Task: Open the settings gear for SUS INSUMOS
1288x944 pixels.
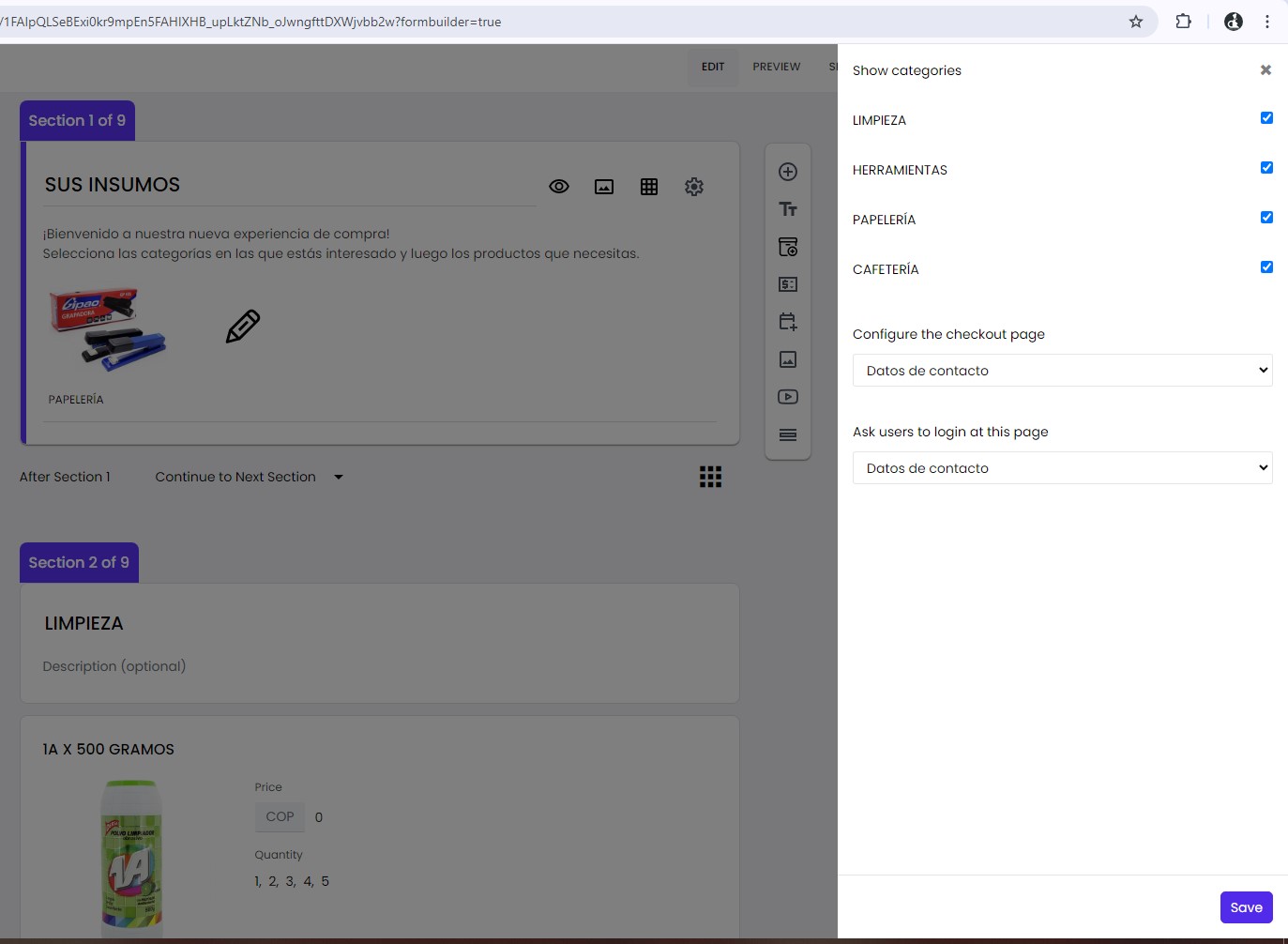Action: click(x=694, y=187)
